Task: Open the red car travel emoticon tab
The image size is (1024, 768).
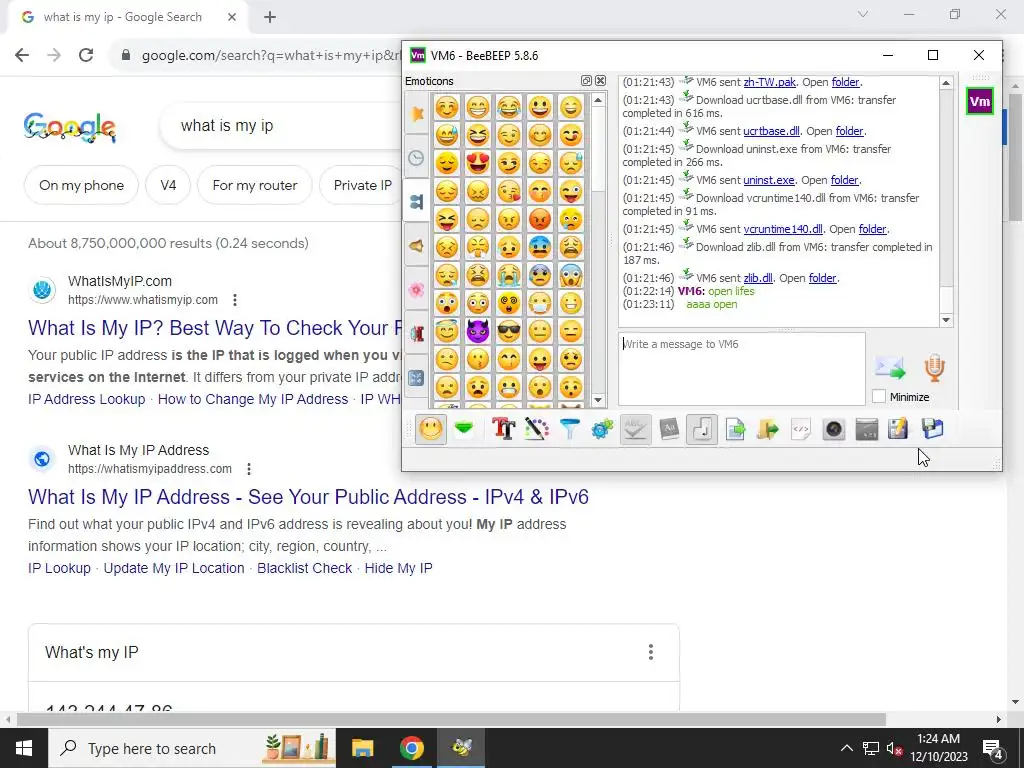Action: 417,334
